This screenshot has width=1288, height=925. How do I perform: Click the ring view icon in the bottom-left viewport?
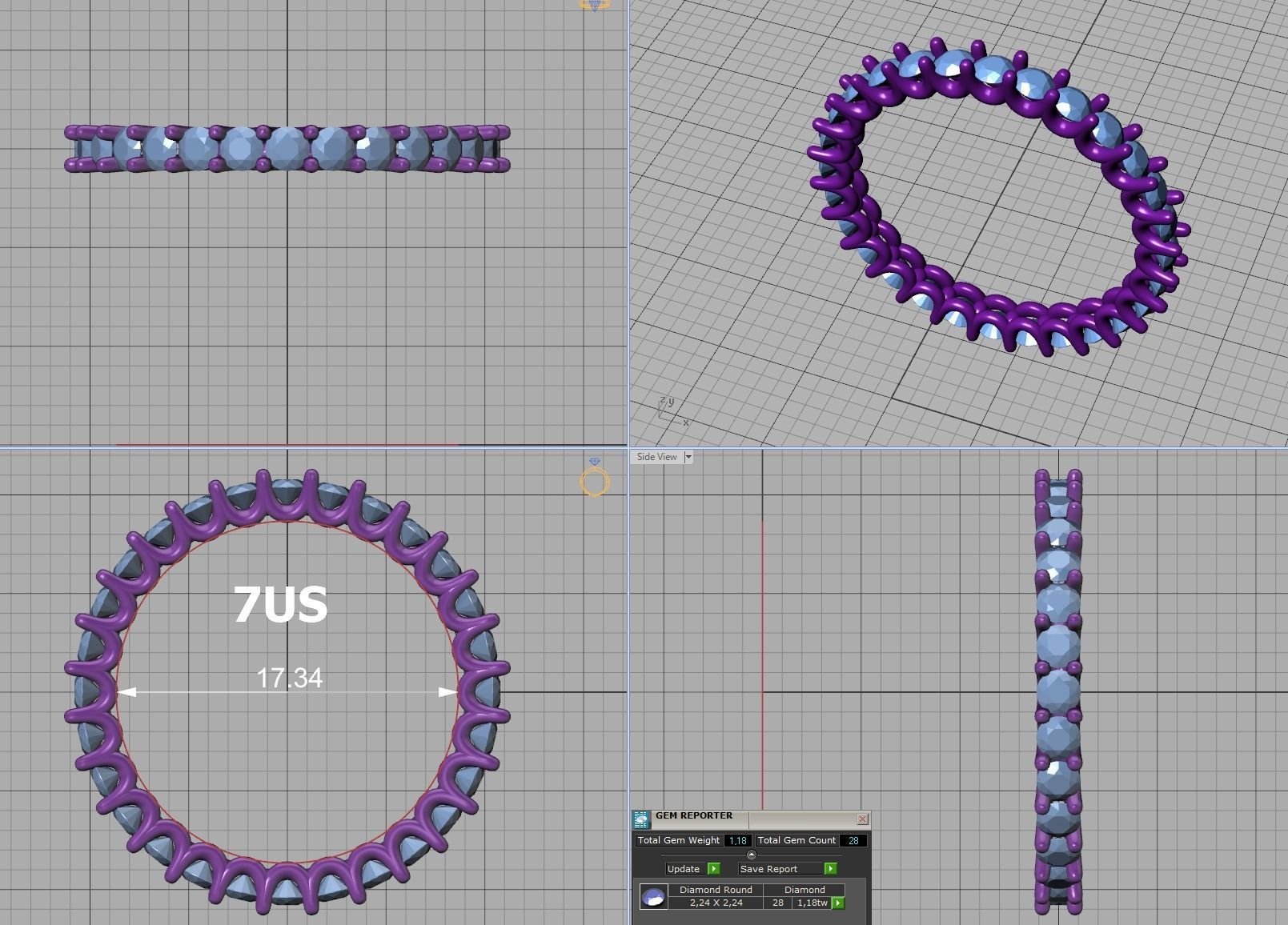click(595, 479)
